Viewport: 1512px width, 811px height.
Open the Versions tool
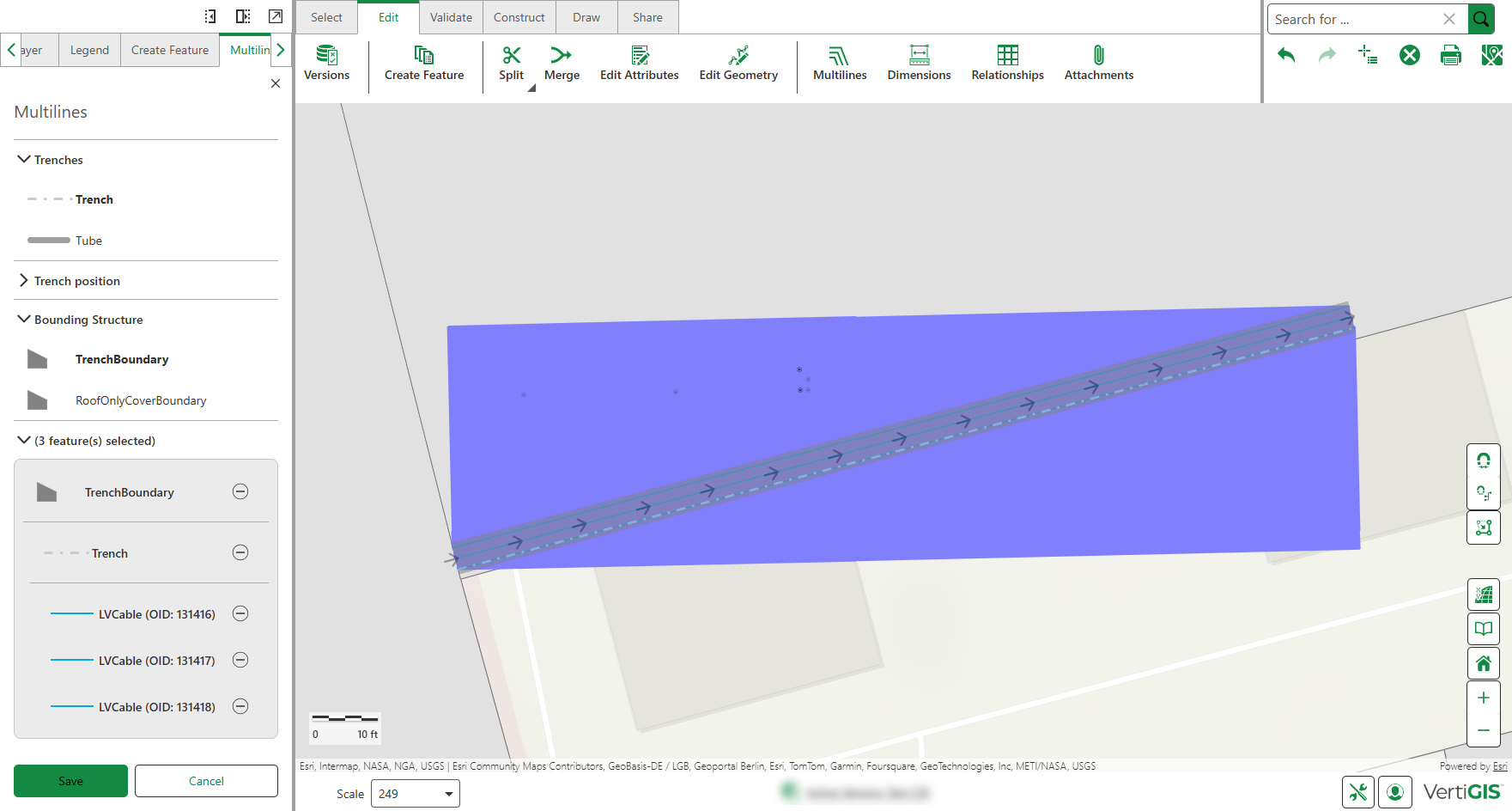click(x=326, y=64)
